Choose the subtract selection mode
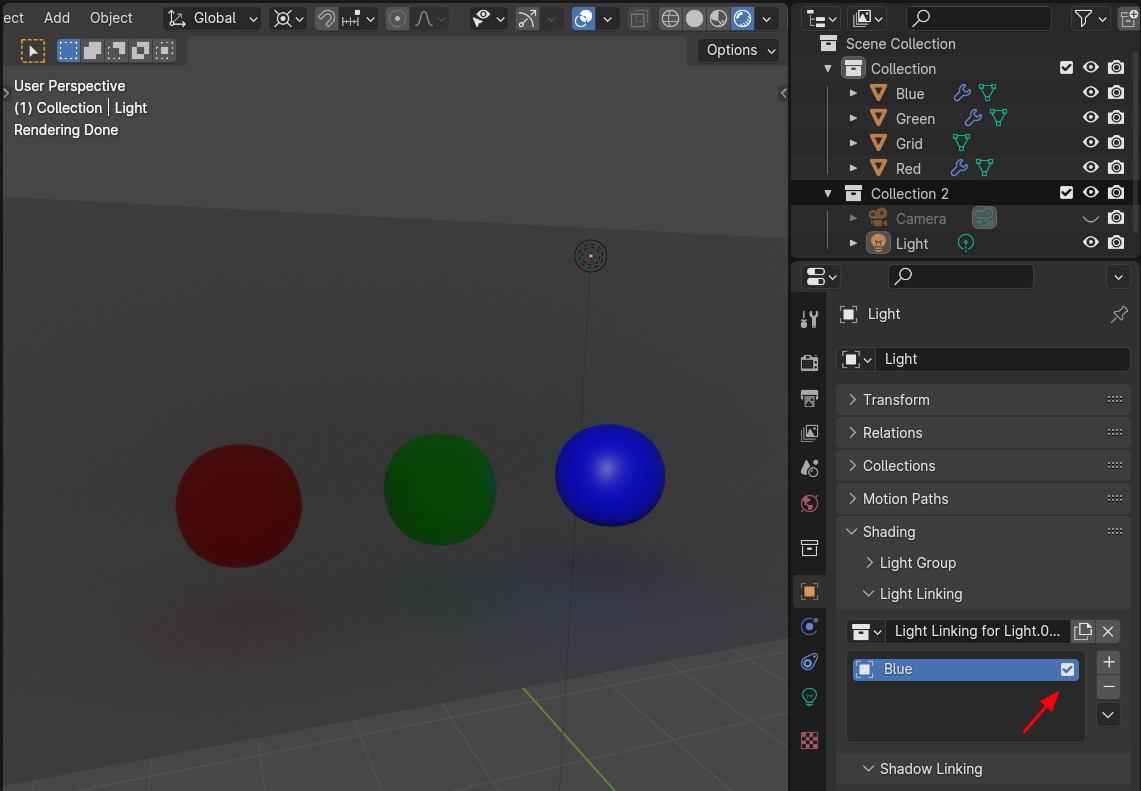1141x791 pixels. tap(116, 50)
